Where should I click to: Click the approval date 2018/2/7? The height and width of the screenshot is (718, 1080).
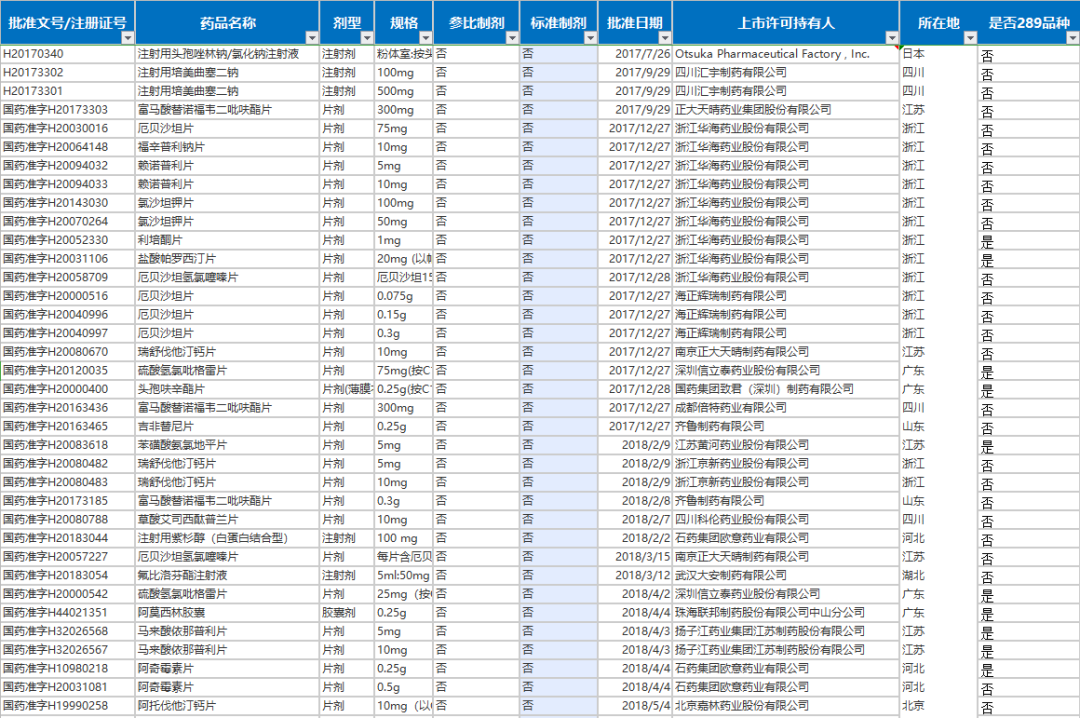[635, 520]
